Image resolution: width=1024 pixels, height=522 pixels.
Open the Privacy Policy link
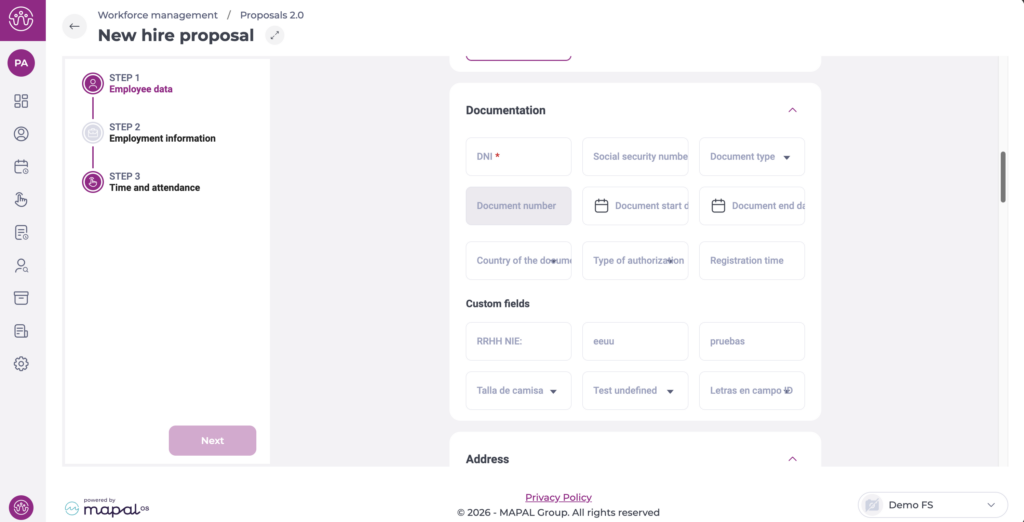coord(558,497)
